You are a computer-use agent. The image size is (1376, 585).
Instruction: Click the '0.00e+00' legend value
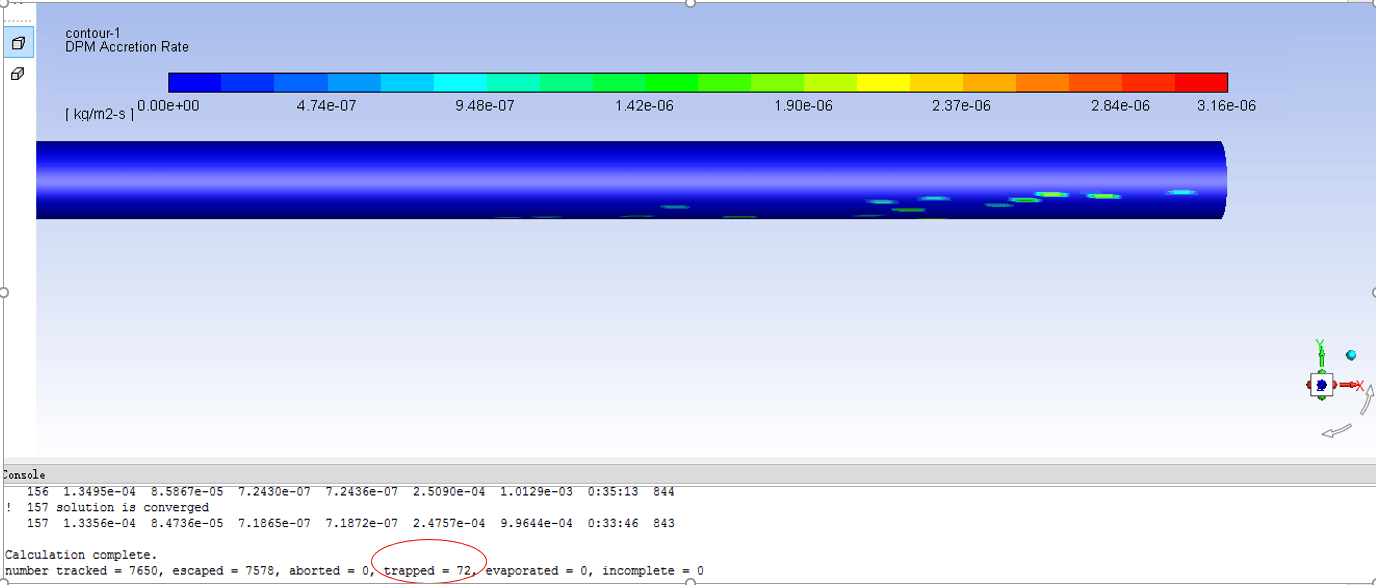point(168,105)
